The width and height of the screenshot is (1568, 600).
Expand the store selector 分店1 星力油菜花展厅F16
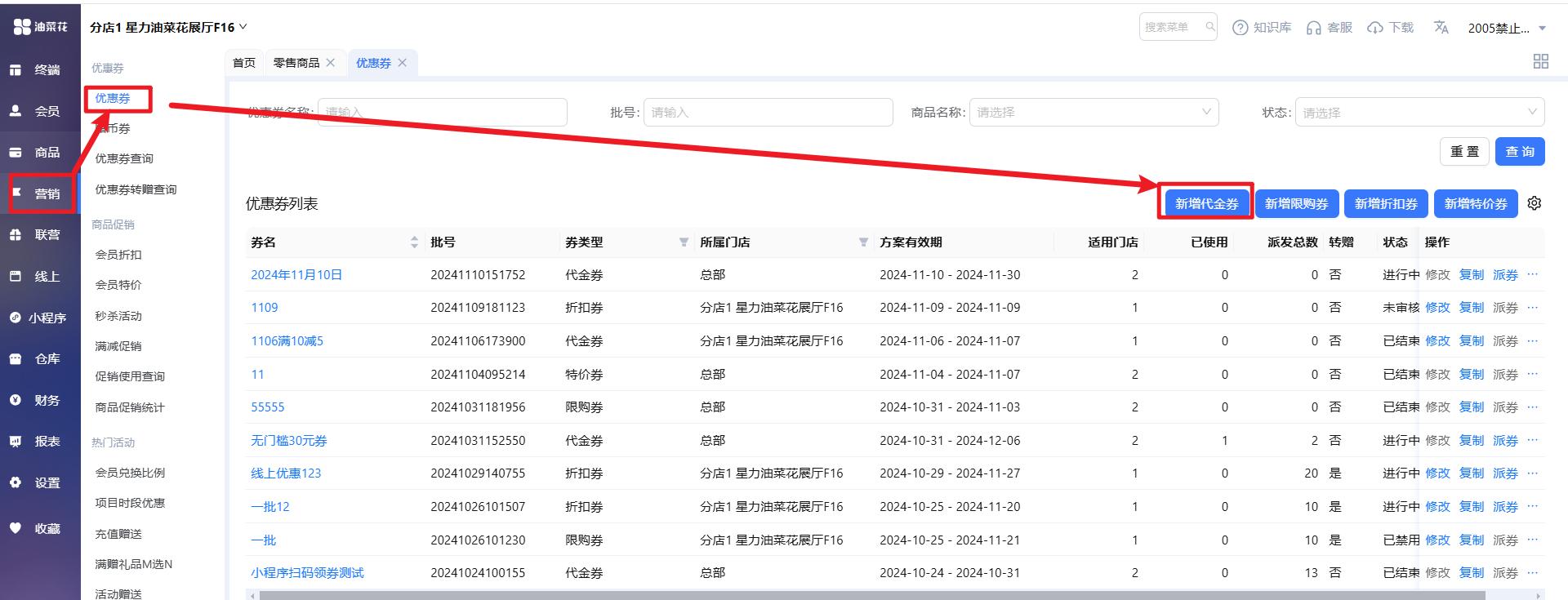168,27
